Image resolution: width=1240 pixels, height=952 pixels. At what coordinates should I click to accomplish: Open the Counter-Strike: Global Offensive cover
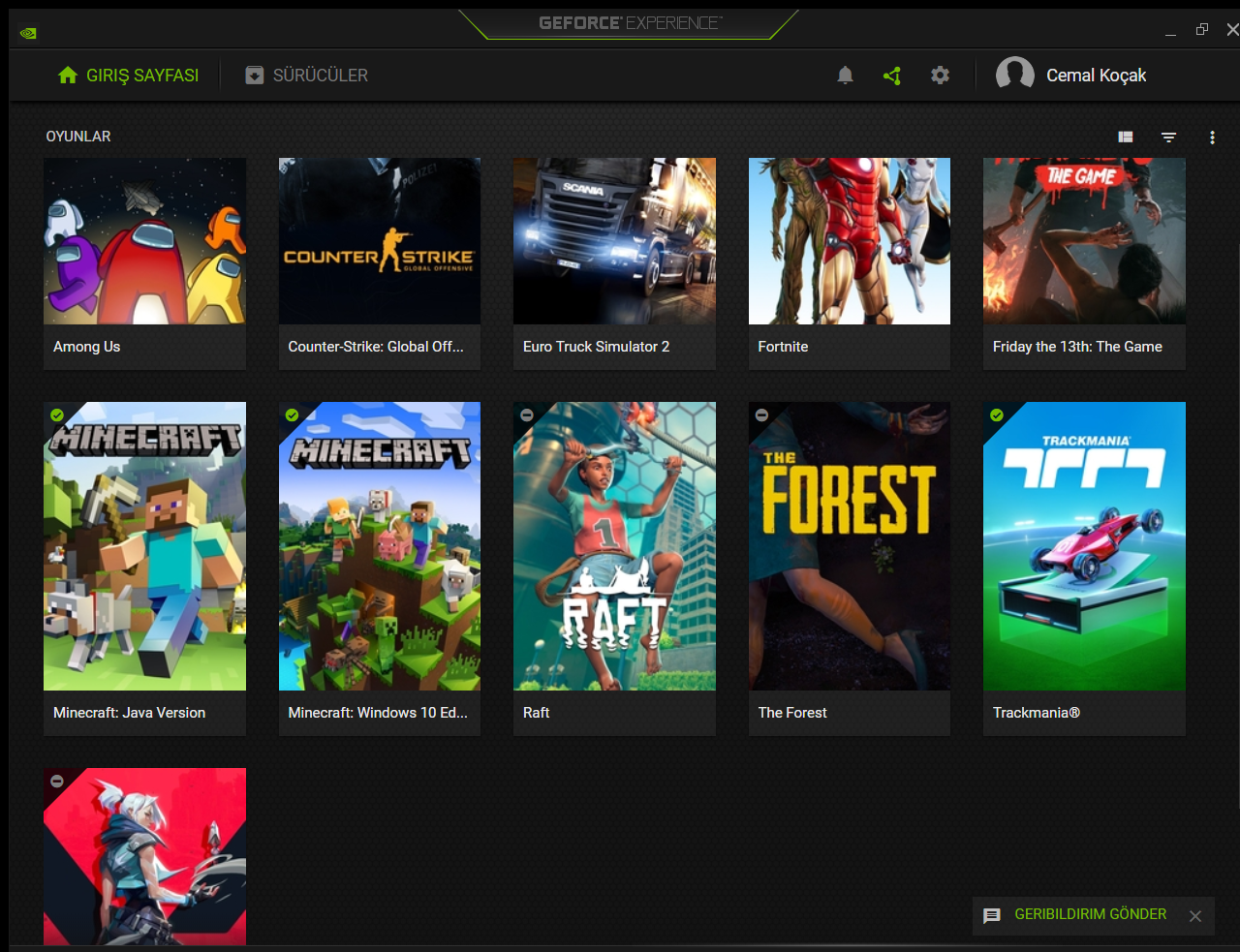coord(380,241)
